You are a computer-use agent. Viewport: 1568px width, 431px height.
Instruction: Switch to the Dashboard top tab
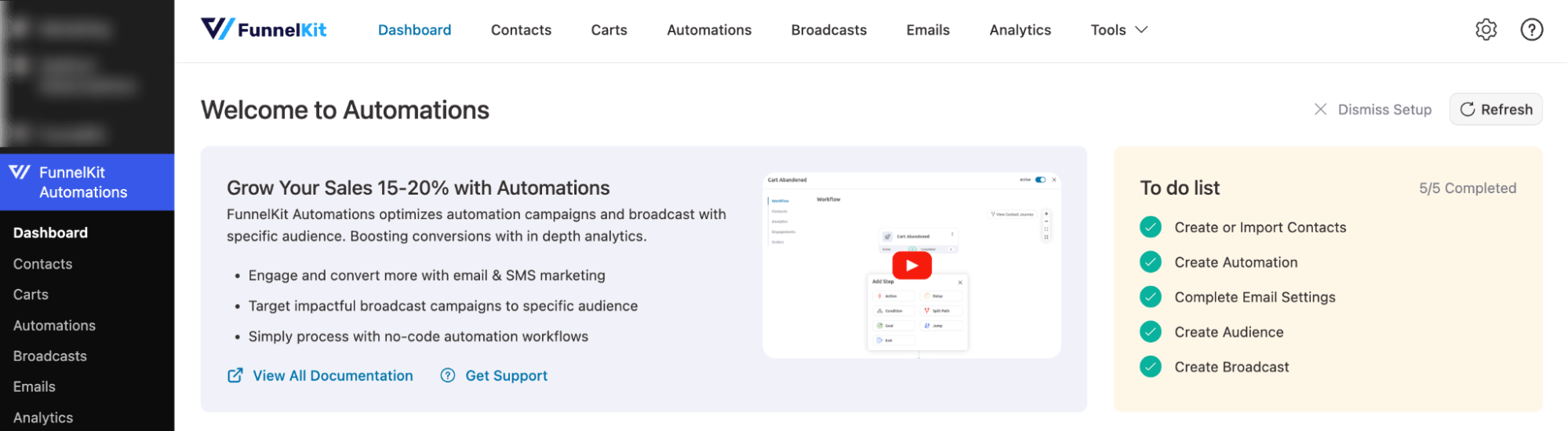click(414, 30)
